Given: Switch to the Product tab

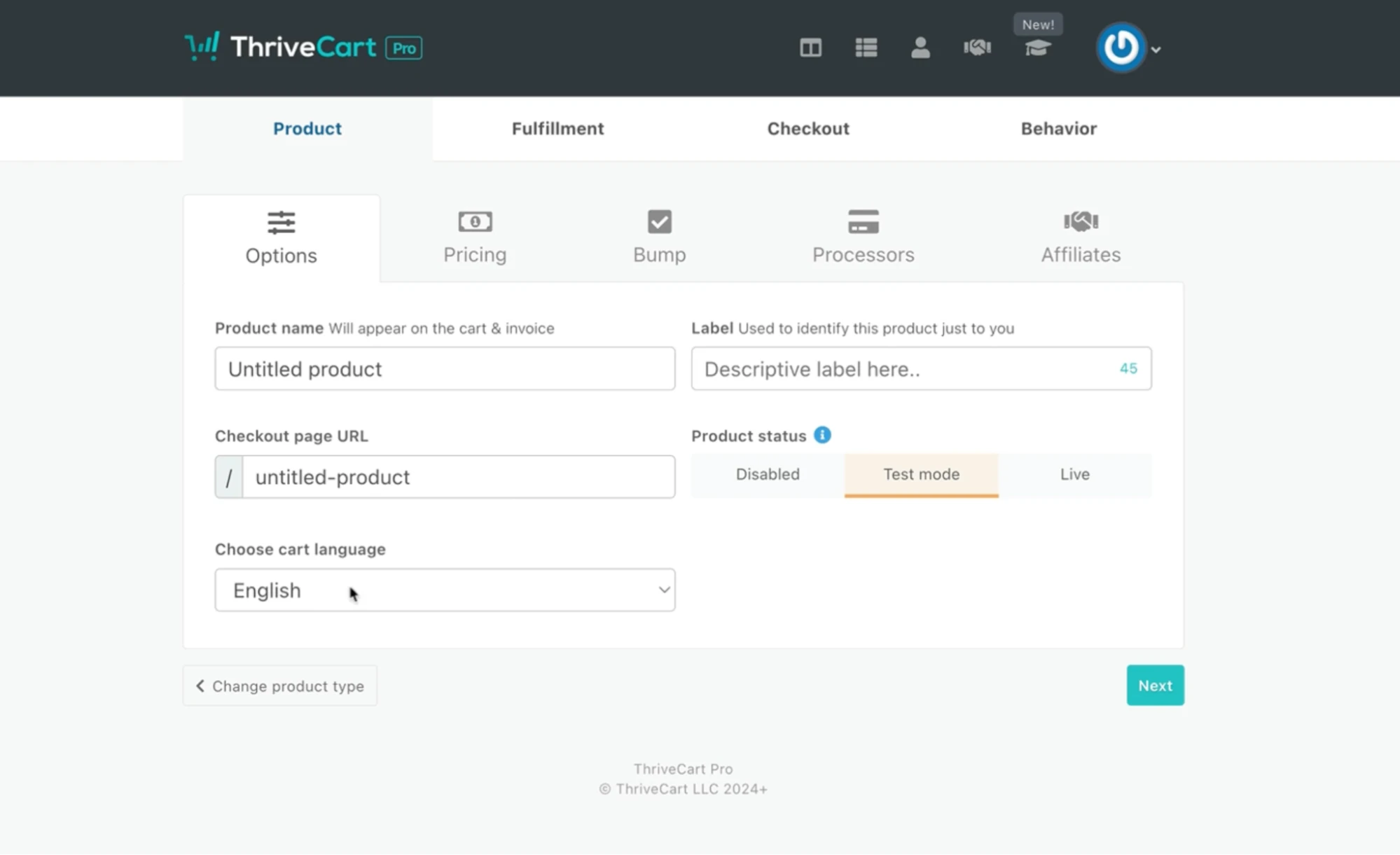Looking at the screenshot, I should pyautogui.click(x=307, y=128).
